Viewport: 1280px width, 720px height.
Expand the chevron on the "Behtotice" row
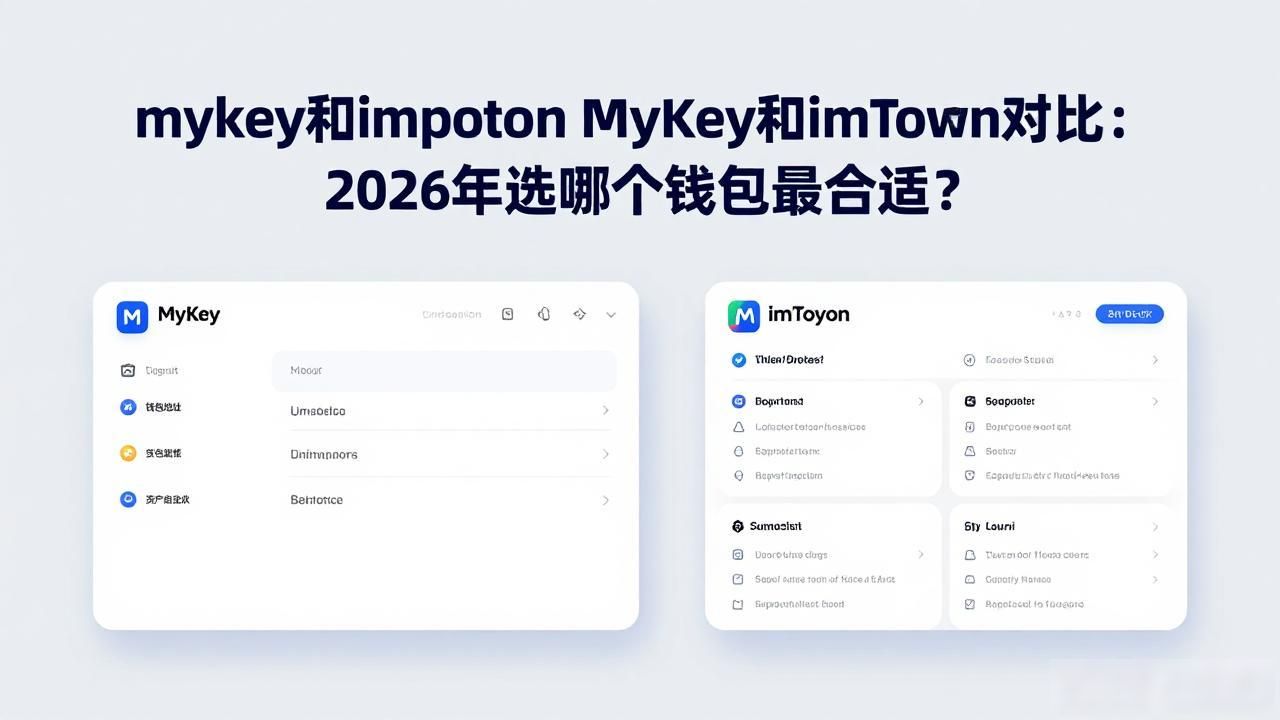click(x=605, y=500)
